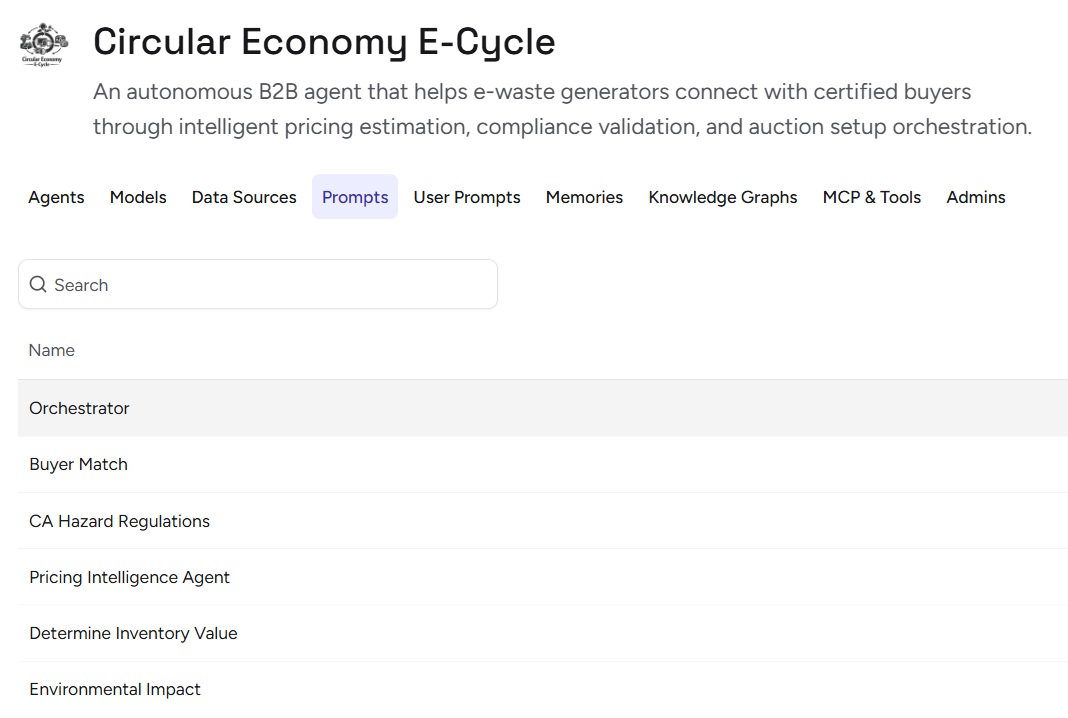Select the Environmental Impact prompt
The image size is (1068, 718).
[x=115, y=689]
